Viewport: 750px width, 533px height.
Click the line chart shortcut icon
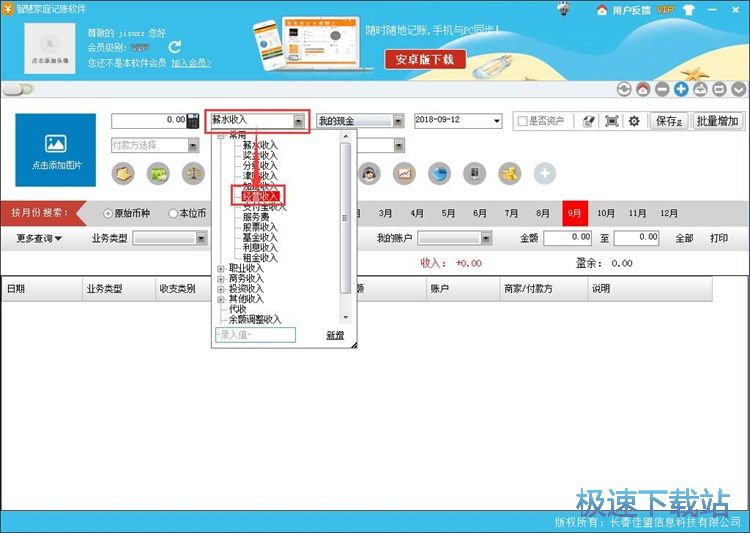[x=404, y=174]
